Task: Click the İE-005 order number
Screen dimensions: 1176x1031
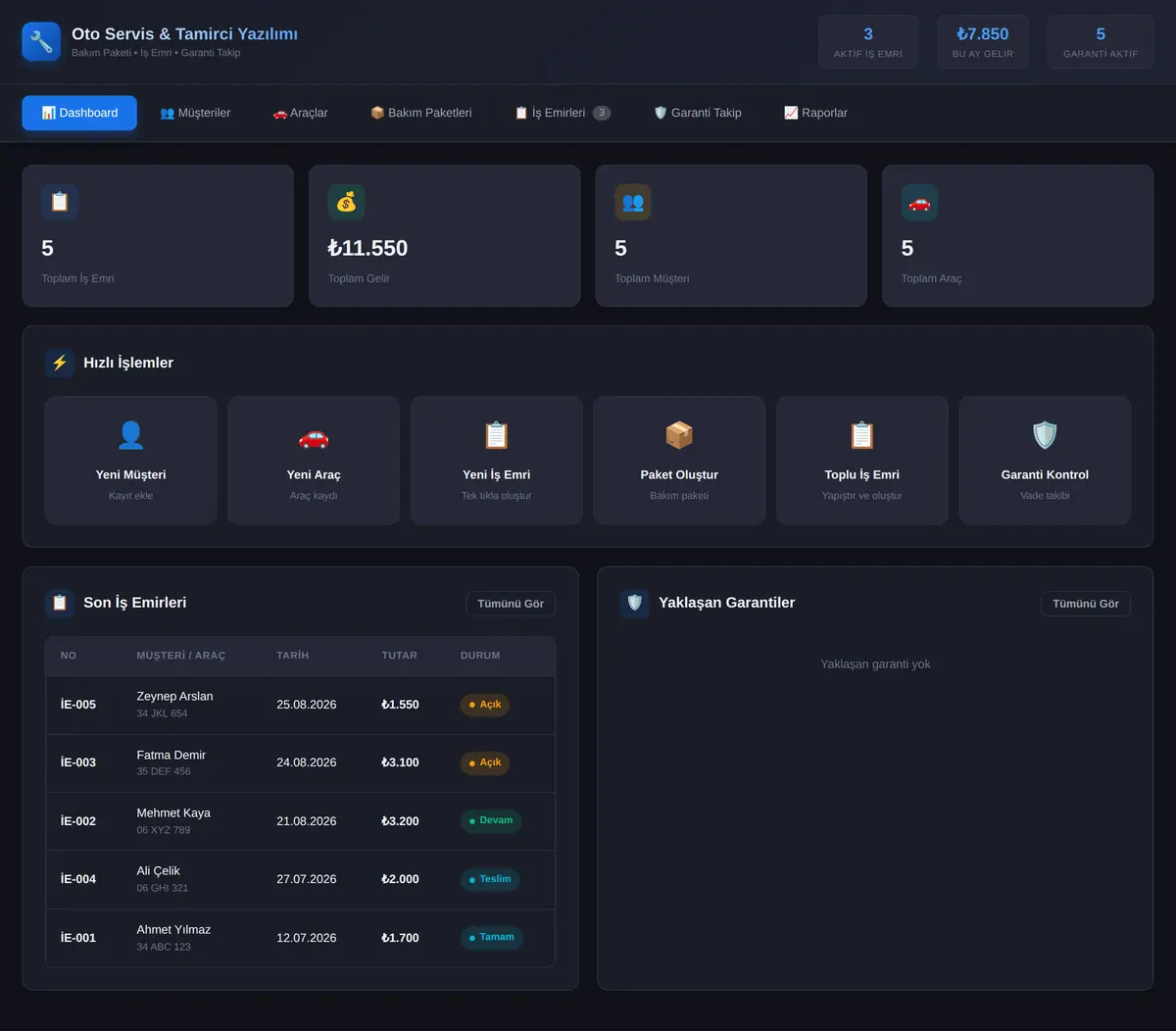Action: coord(78,705)
